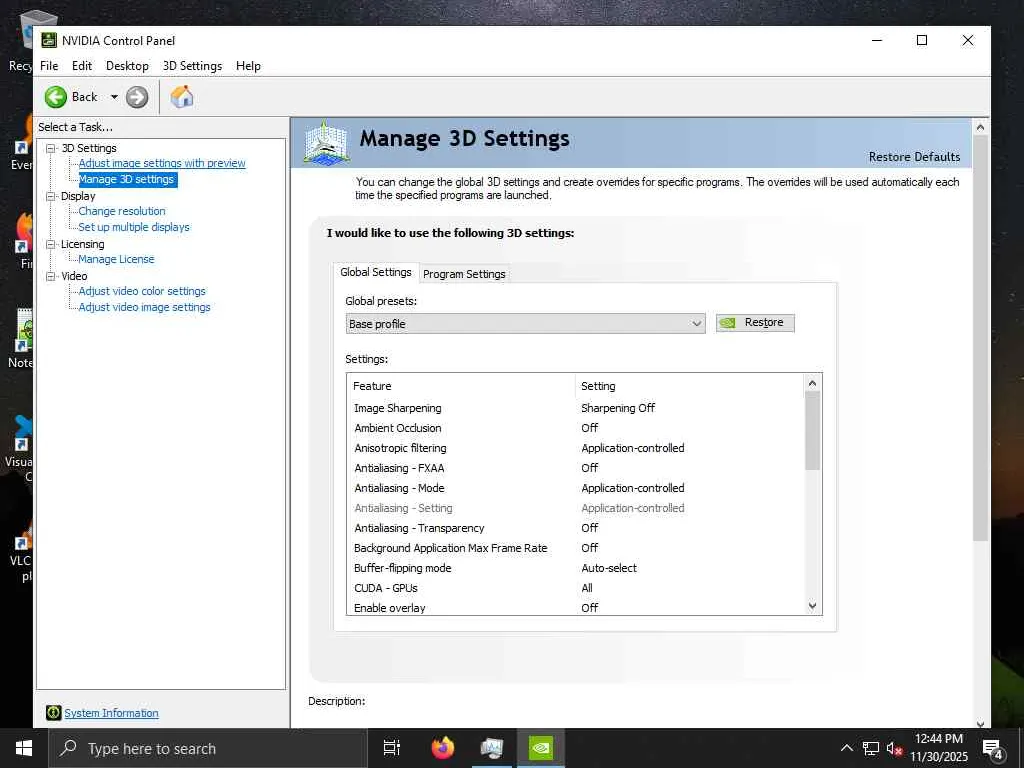Open the Windows Start menu
This screenshot has height=768, width=1024.
[24, 748]
